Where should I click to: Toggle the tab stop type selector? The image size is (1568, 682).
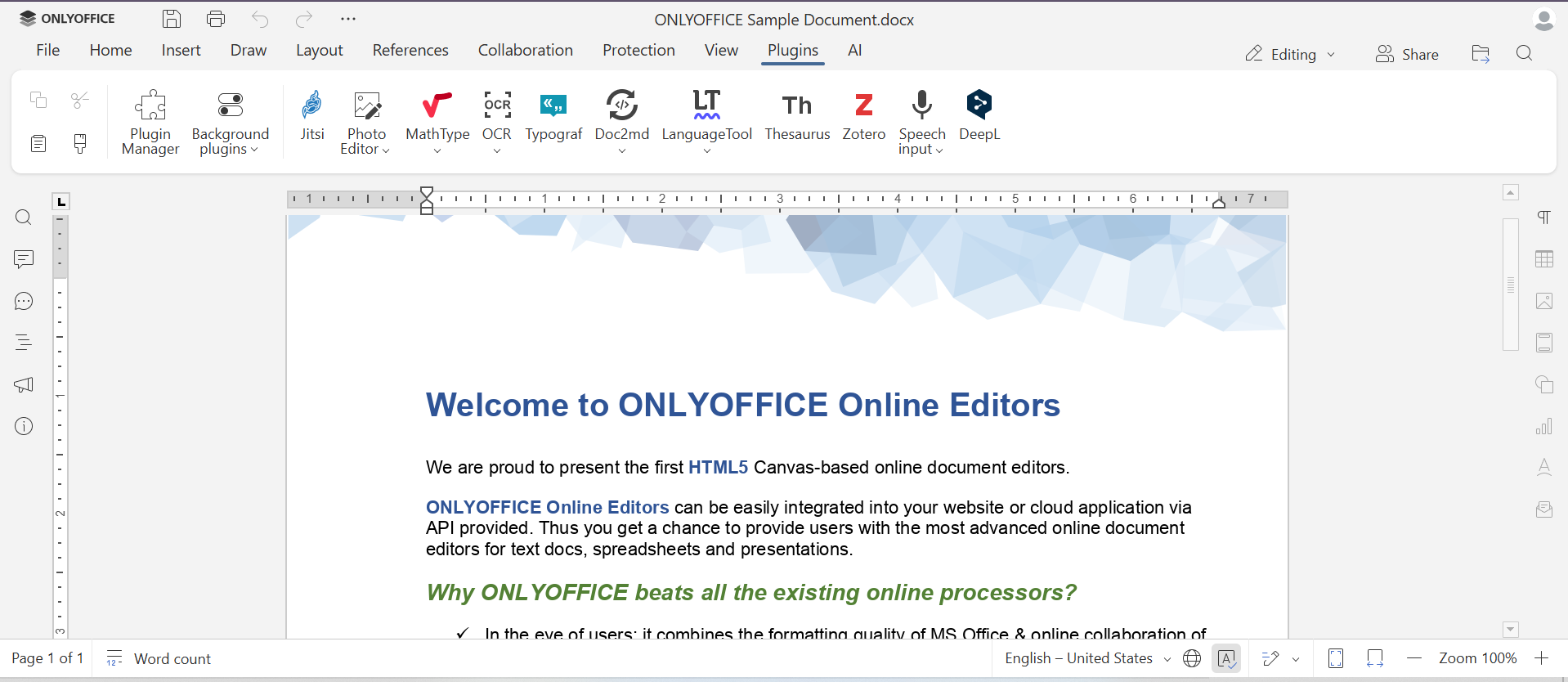point(61,201)
